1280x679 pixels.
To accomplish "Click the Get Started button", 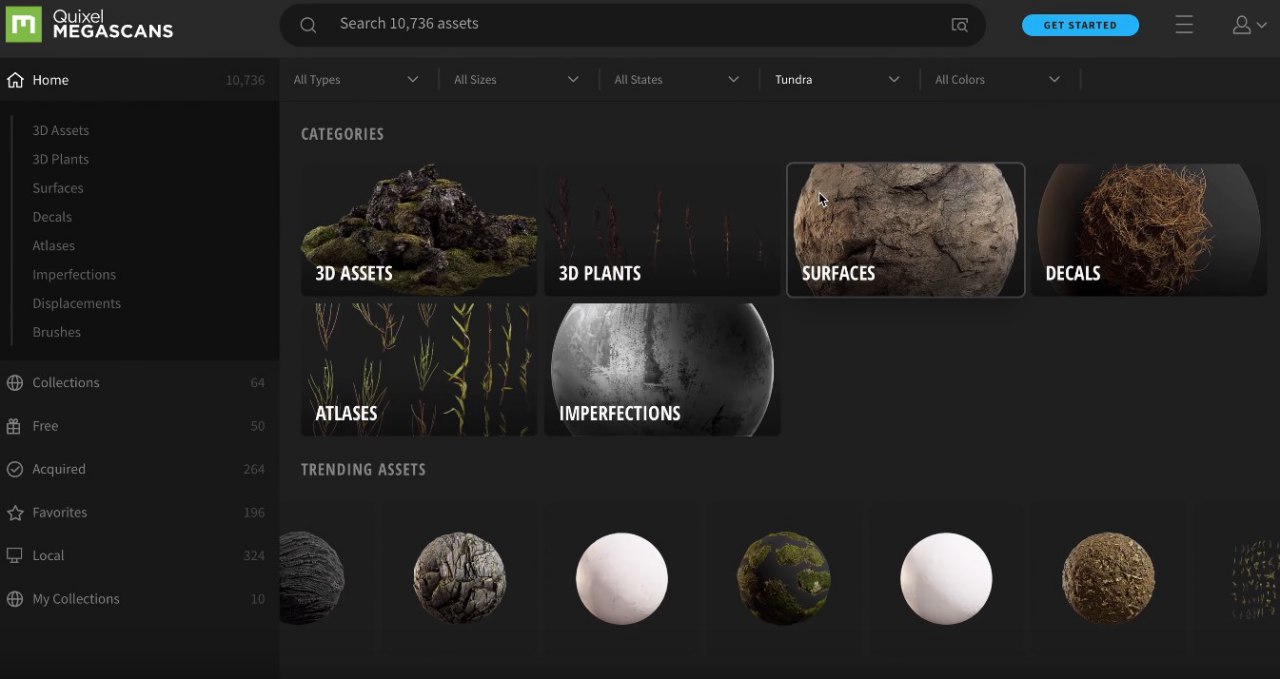I will [x=1080, y=25].
